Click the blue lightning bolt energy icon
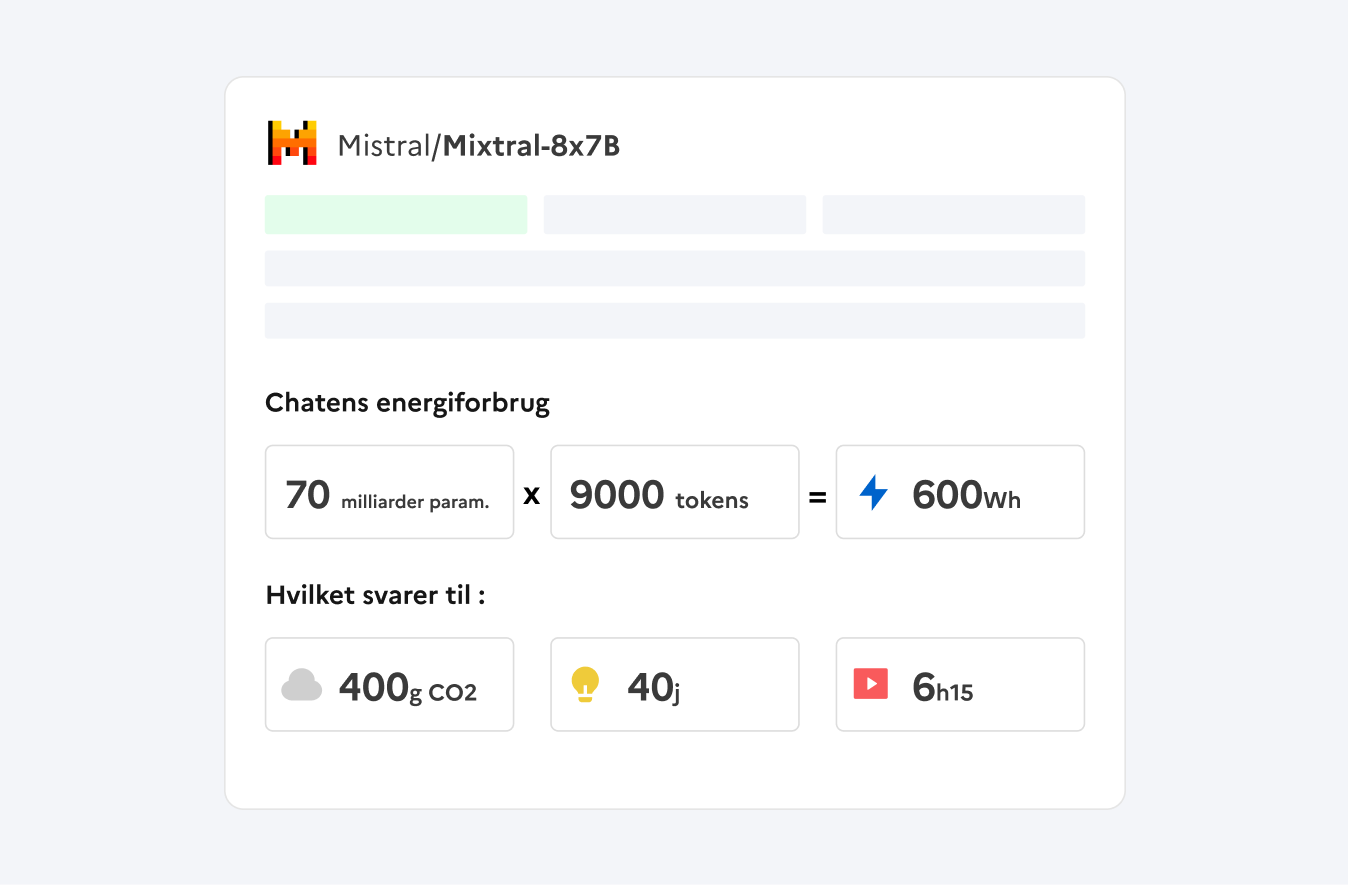 pyautogui.click(x=873, y=492)
